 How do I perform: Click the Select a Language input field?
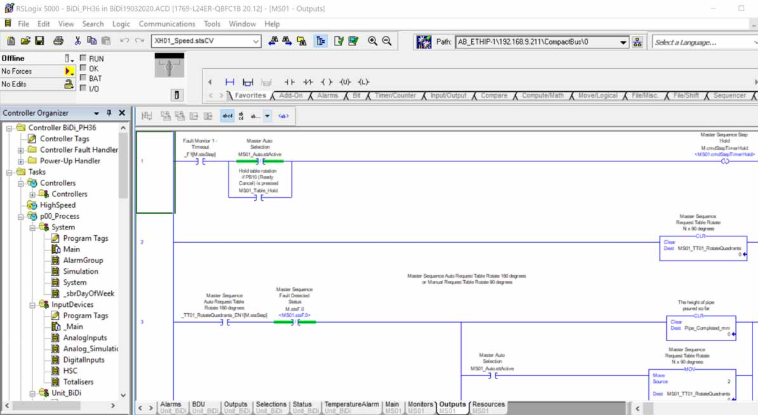tap(704, 43)
